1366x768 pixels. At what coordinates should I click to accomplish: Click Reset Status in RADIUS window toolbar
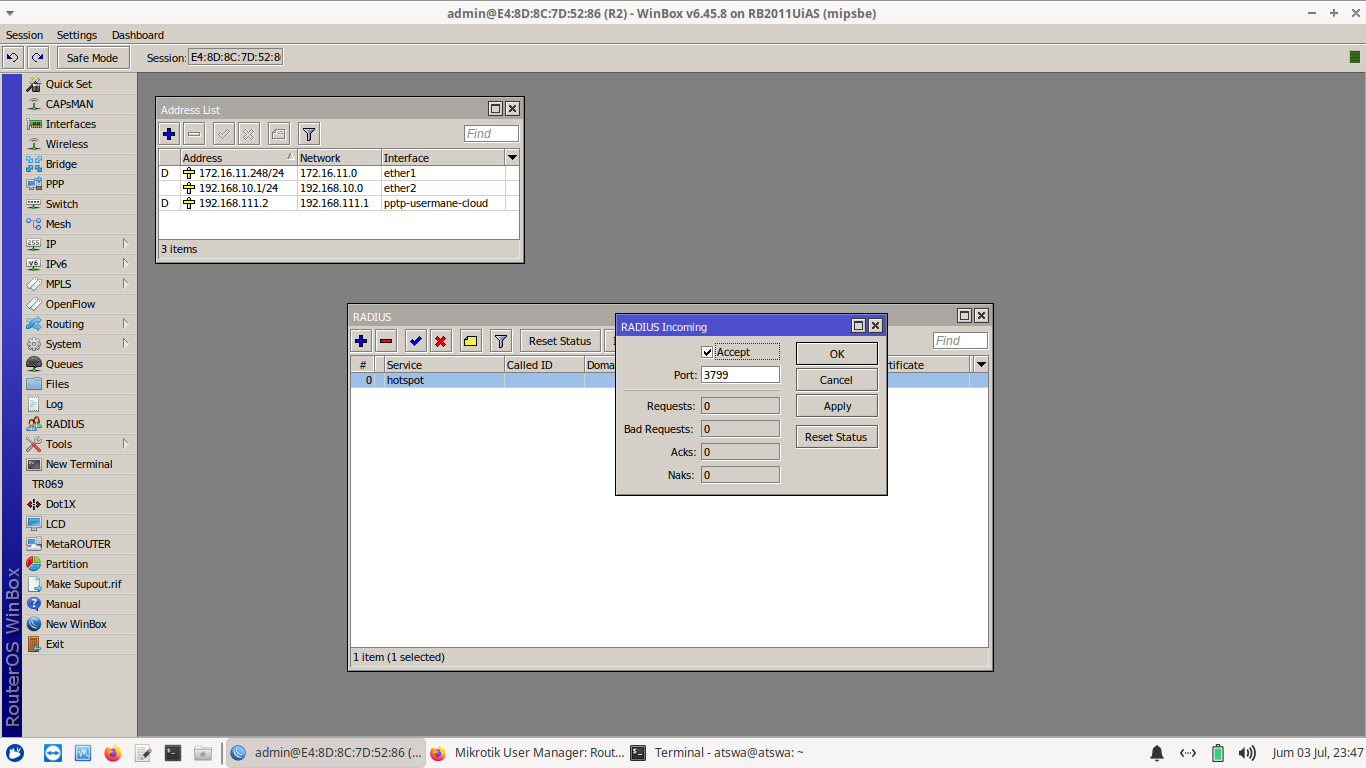coord(560,341)
